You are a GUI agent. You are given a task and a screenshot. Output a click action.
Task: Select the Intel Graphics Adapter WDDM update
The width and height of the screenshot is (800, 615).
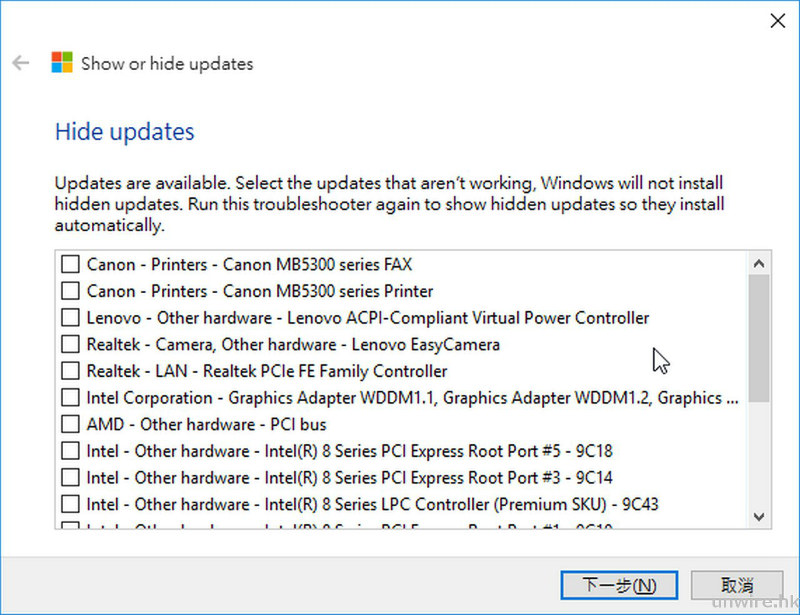coord(69,398)
